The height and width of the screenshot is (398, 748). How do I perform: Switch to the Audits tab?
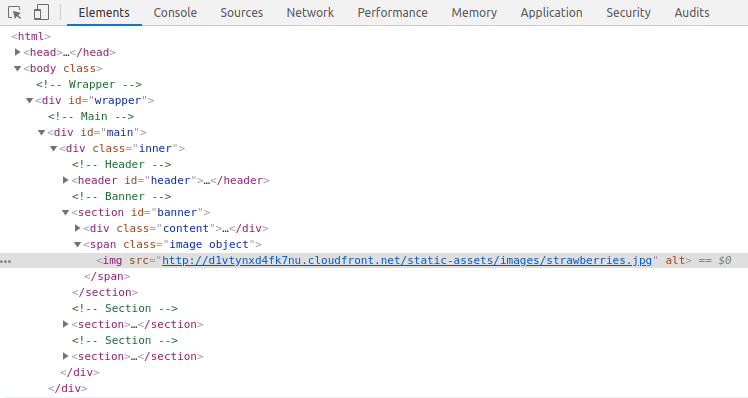[x=692, y=12]
